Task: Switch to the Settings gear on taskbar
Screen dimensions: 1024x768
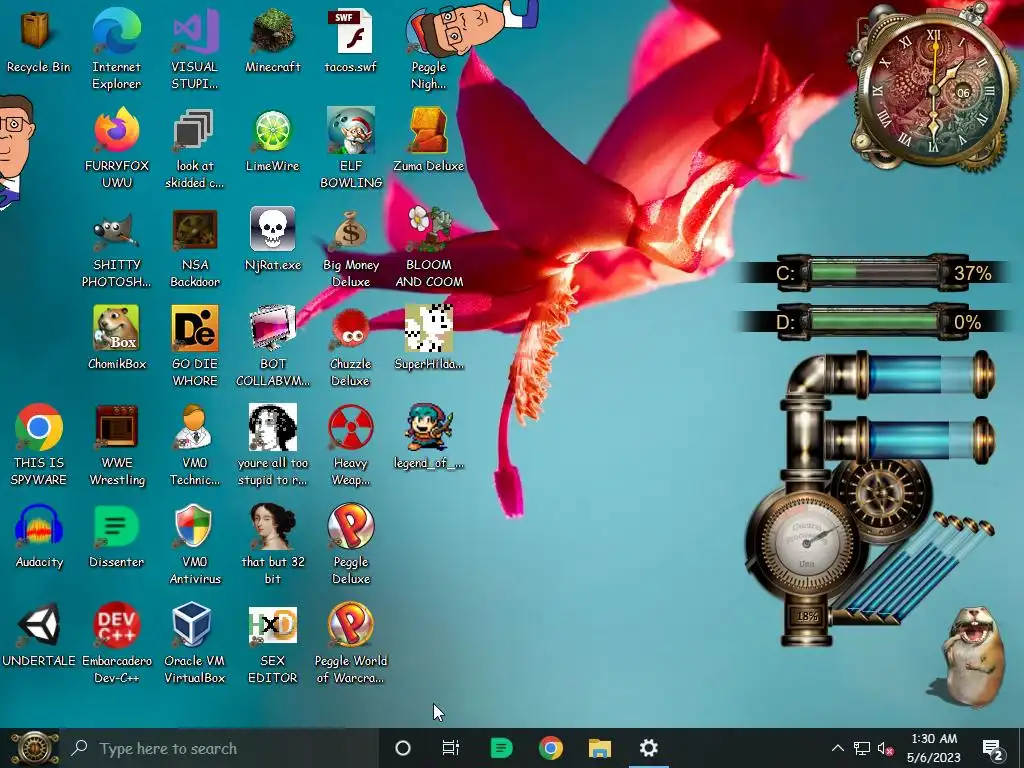Action: (x=648, y=748)
